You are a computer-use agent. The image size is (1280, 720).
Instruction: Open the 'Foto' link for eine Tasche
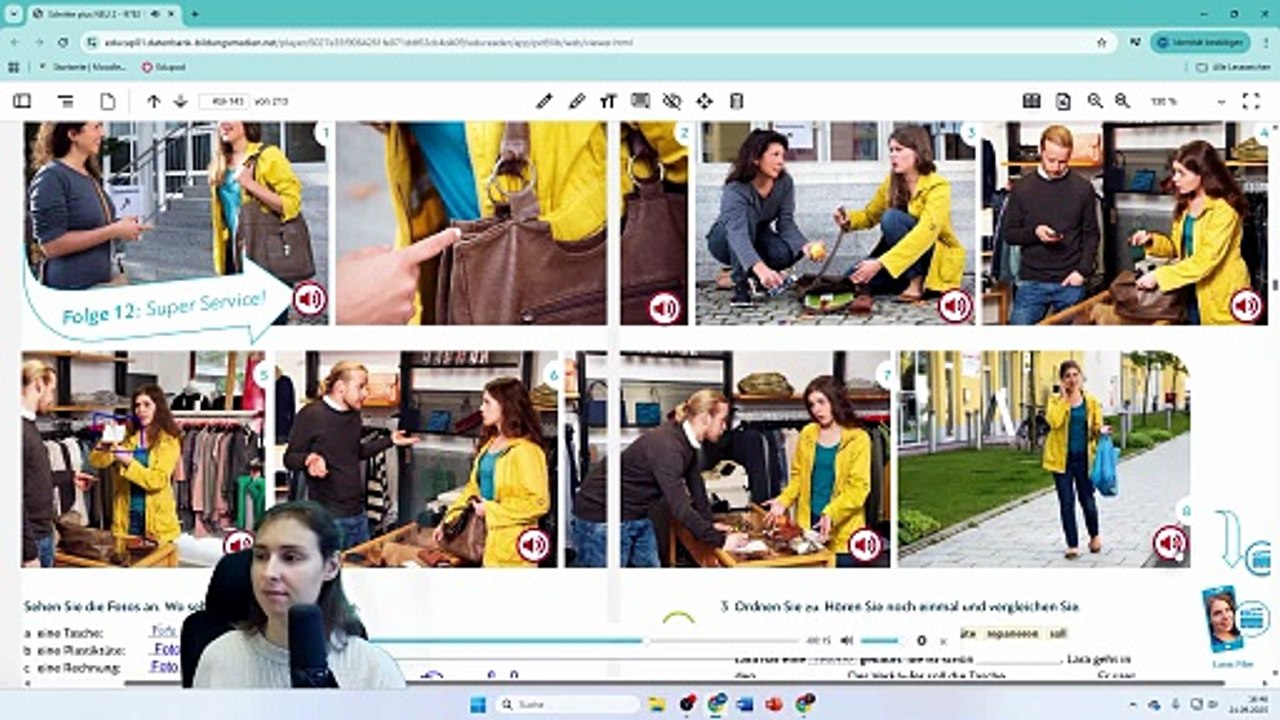(165, 631)
